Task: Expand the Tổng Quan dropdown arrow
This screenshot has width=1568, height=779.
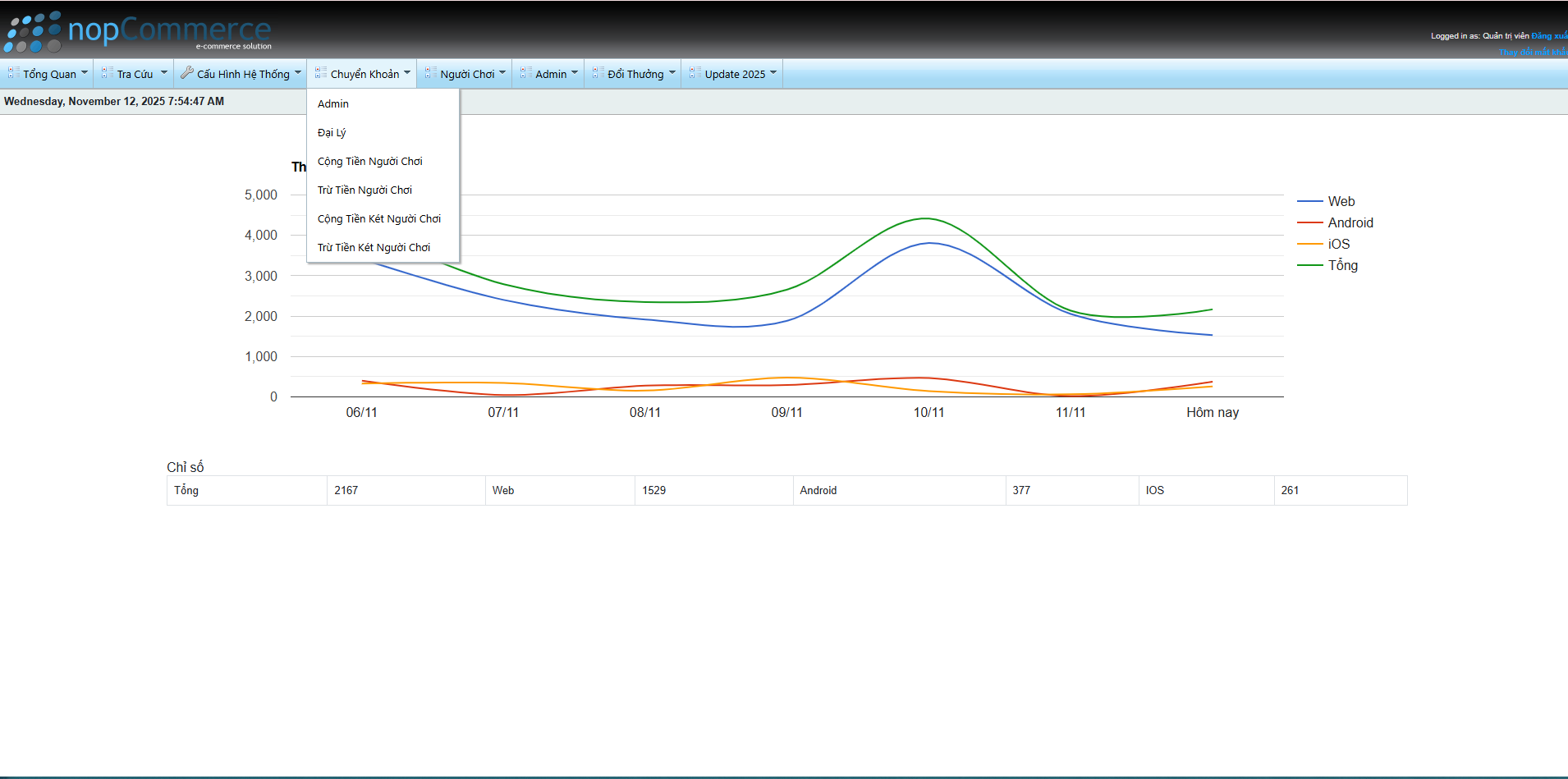Action: tap(84, 72)
